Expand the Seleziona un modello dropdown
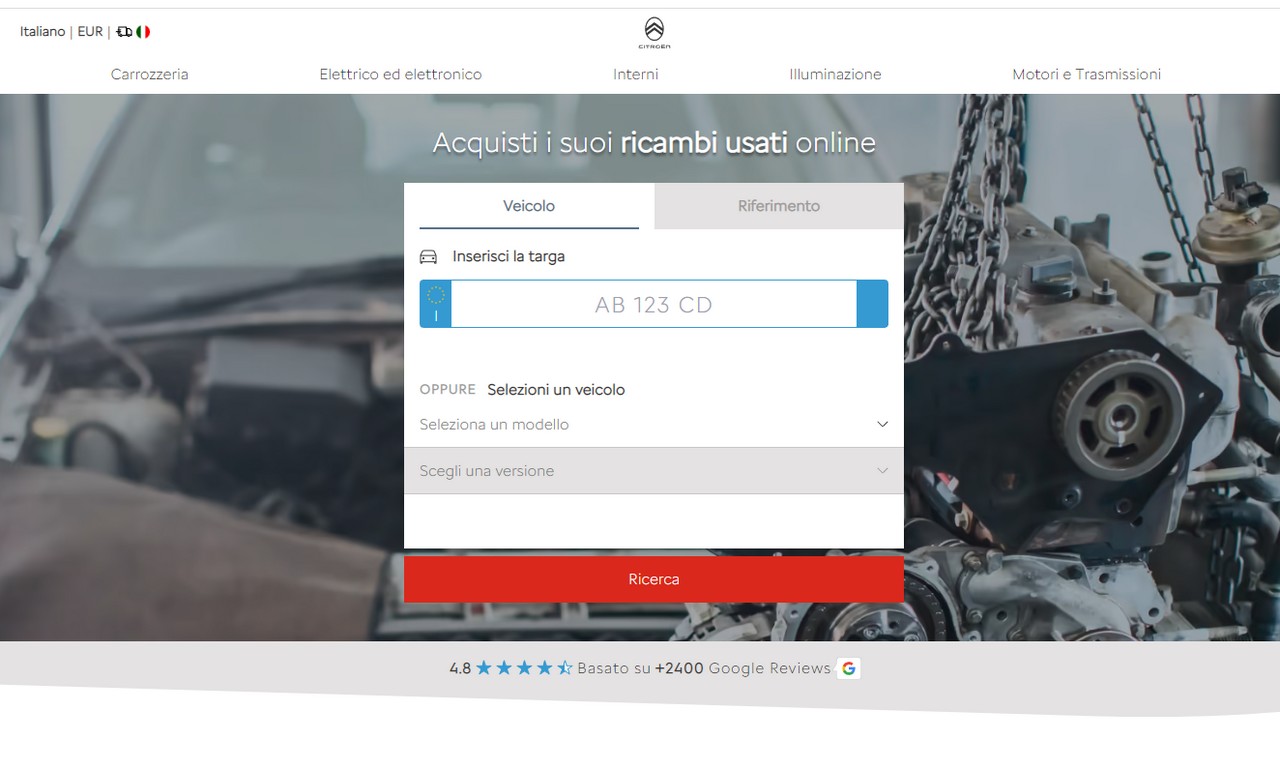1280x770 pixels. click(x=654, y=424)
